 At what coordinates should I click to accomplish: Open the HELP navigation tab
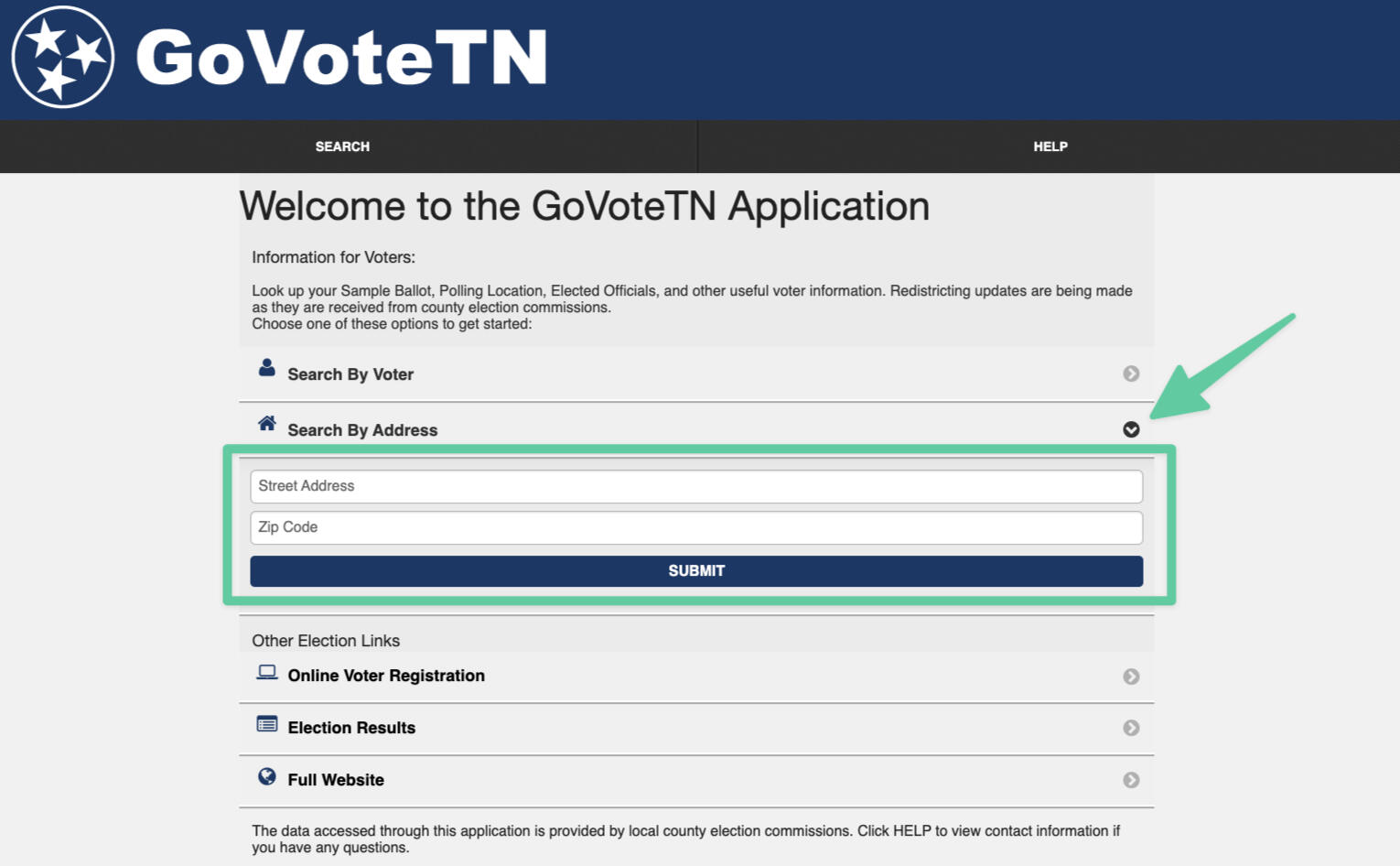(1050, 146)
